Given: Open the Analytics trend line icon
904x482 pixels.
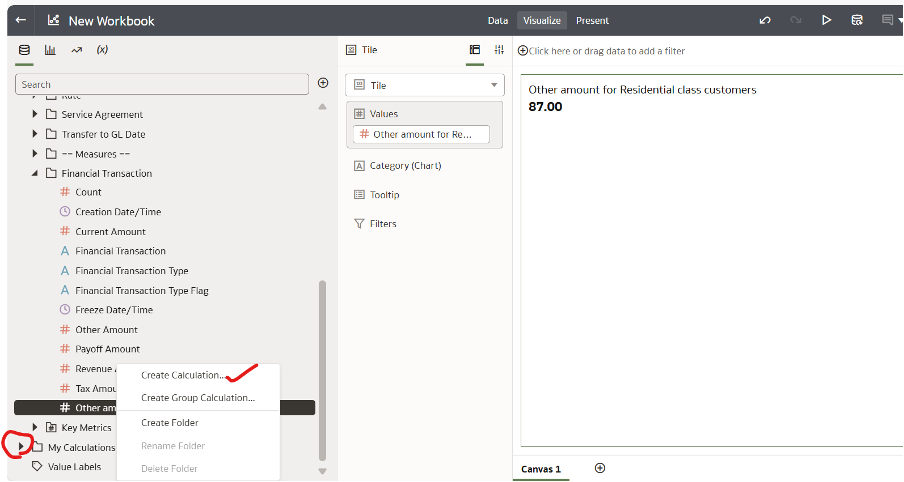Looking at the screenshot, I should point(76,49).
